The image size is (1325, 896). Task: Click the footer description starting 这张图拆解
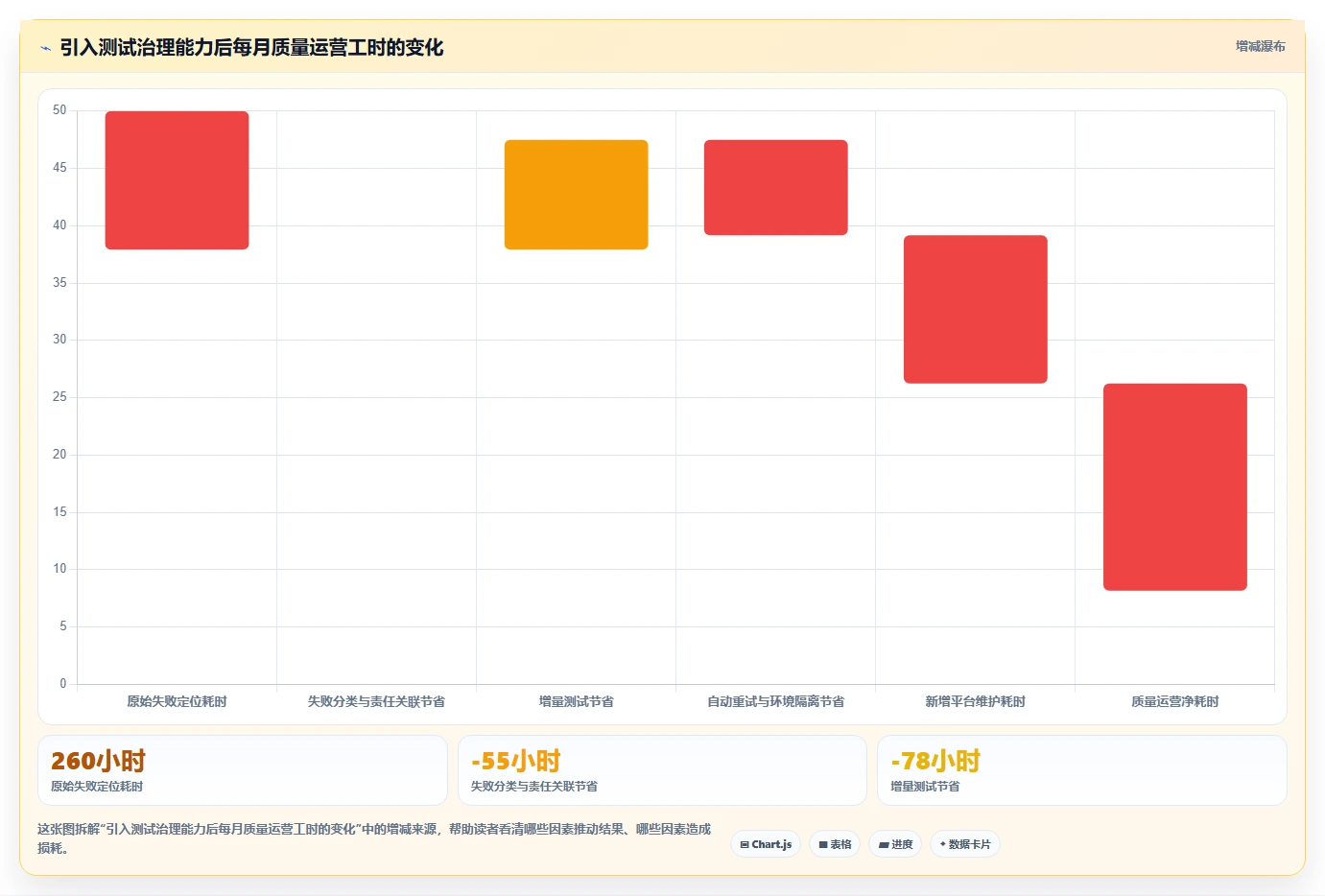pos(374,838)
